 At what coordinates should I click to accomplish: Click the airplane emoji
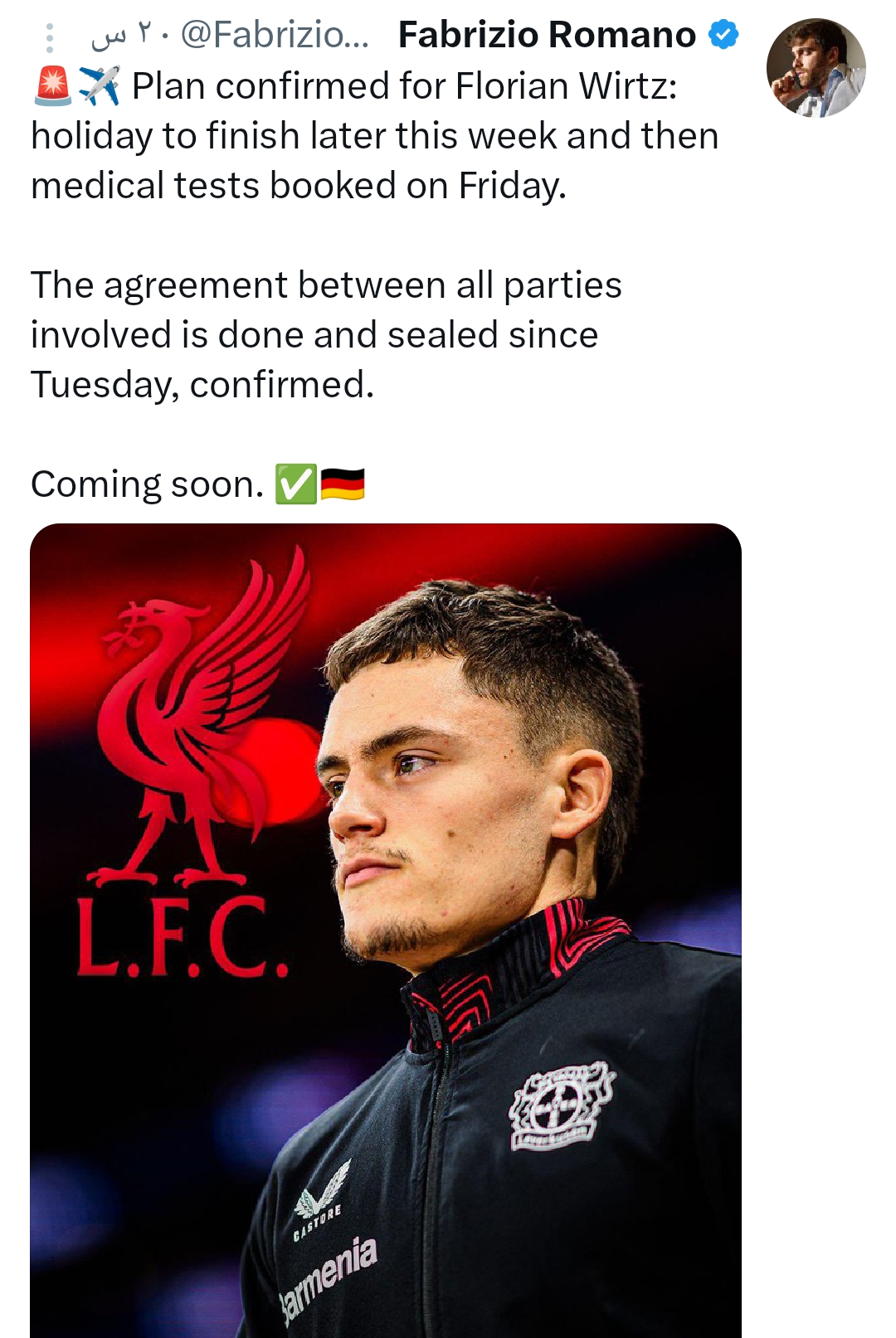tap(100, 86)
